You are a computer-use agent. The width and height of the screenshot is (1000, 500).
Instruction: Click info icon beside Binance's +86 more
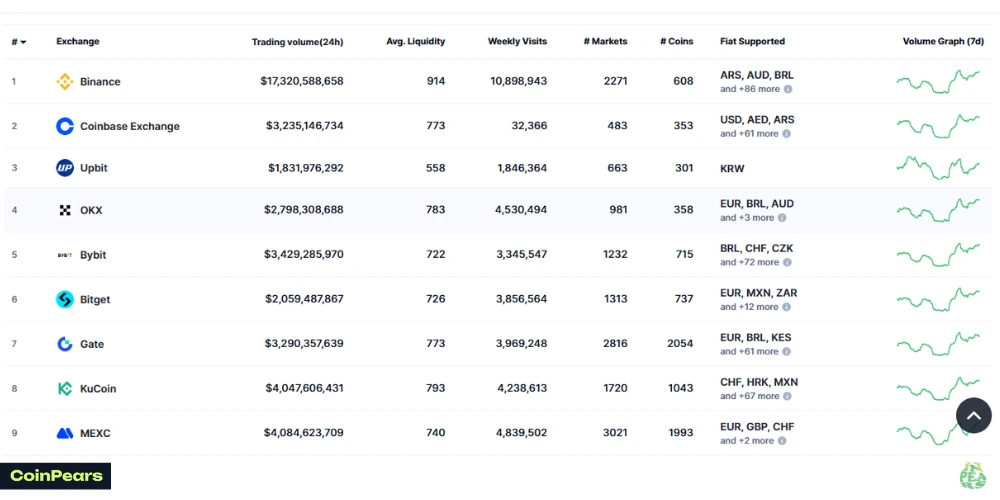click(788, 89)
